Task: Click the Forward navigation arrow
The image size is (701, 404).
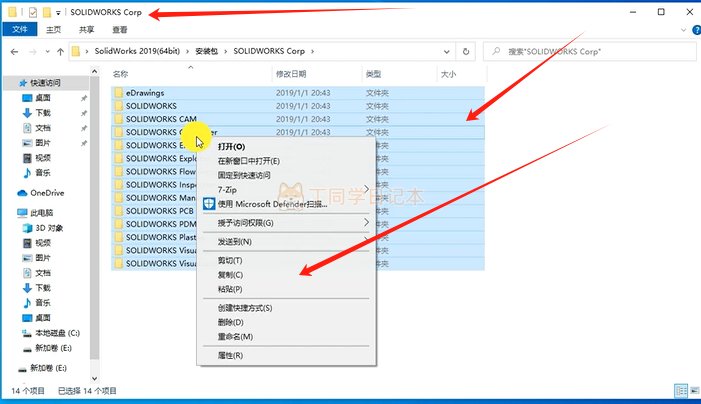Action: pos(33,52)
